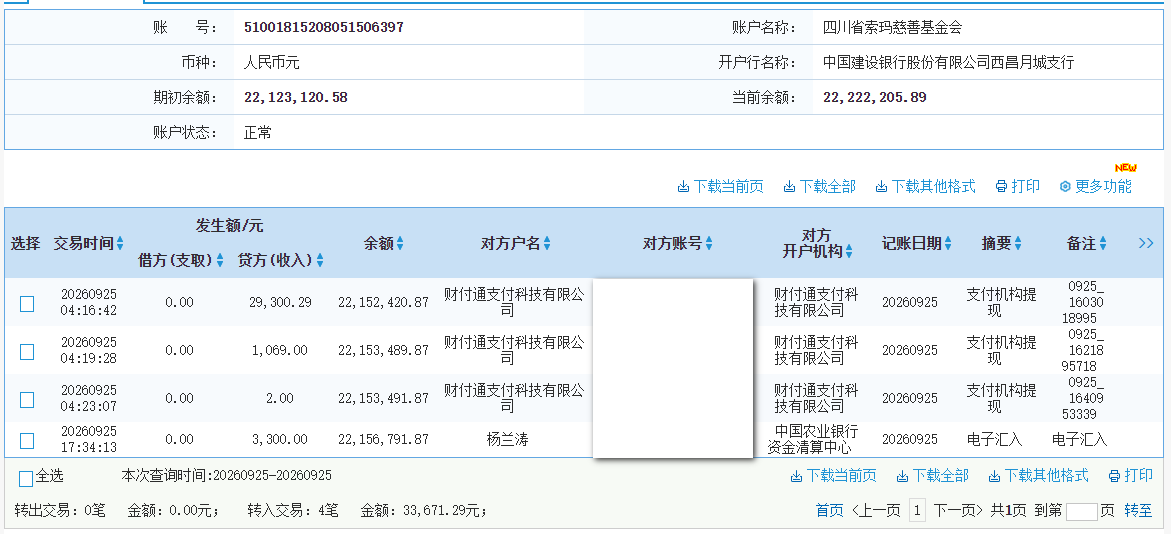
Task: Check the 04:16:42 transaction row checkbox
Action: 27,303
